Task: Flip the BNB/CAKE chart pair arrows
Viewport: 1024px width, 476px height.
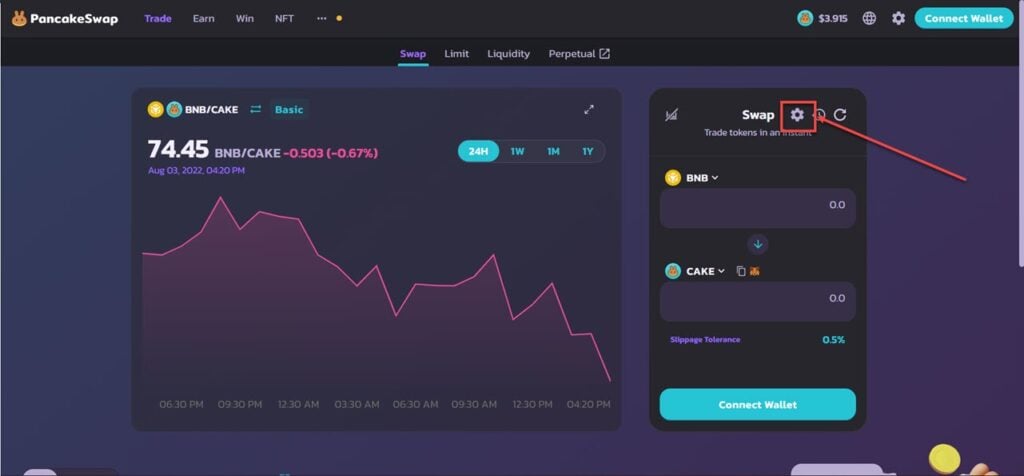Action: (255, 110)
